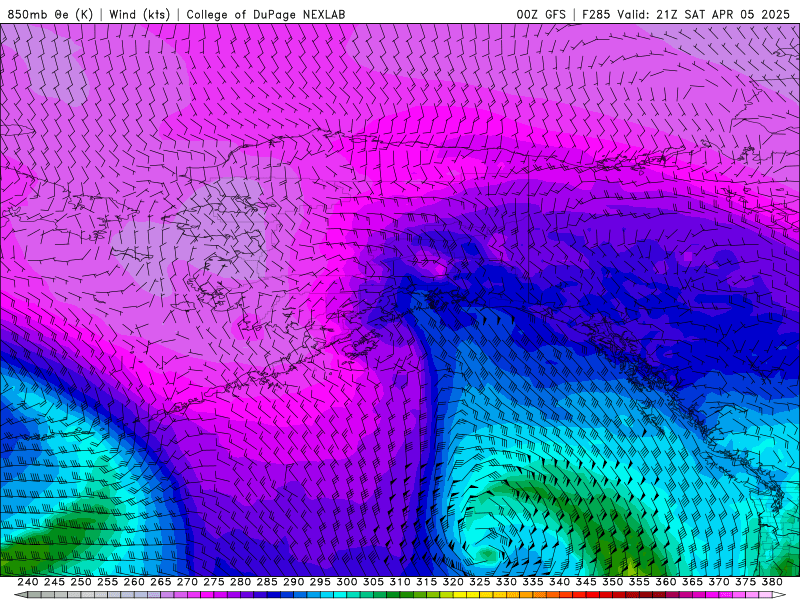Image resolution: width=800 pixels, height=600 pixels.
Task: Click the 275 value on color scale
Action: 213,582
